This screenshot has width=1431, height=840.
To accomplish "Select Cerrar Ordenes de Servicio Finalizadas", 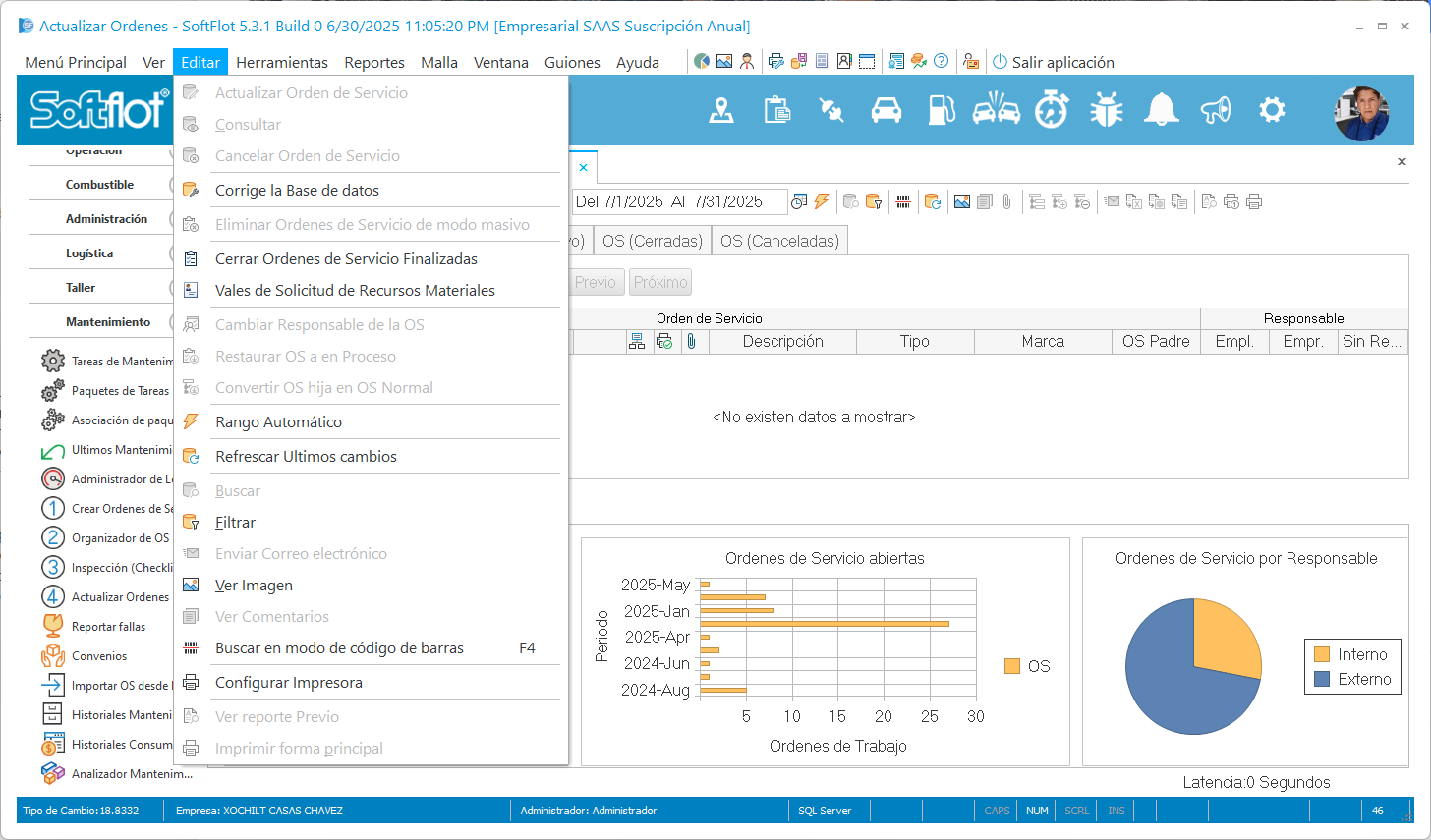I will click(346, 259).
